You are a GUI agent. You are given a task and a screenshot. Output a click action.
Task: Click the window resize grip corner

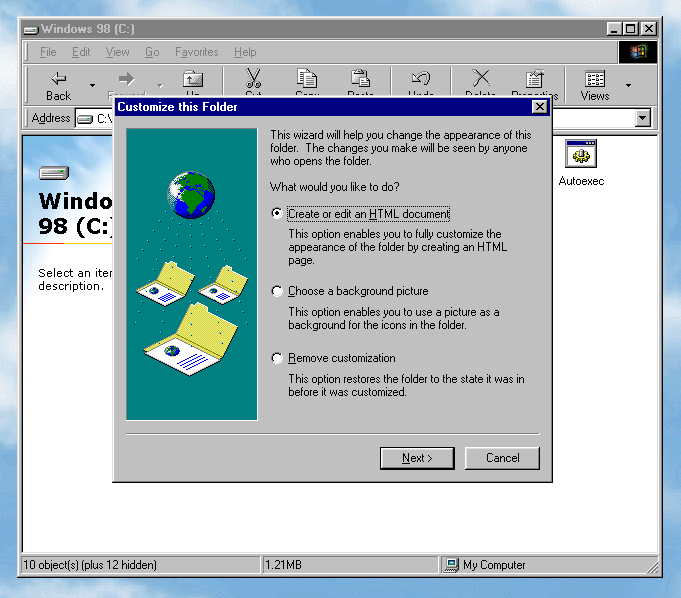[x=652, y=567]
